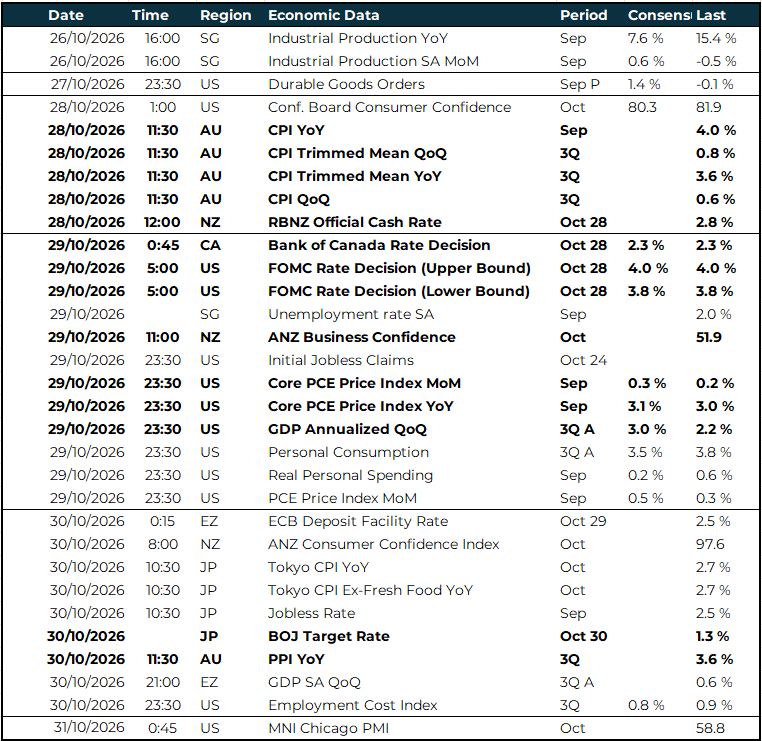Click the Oct 29 period cell
The width and height of the screenshot is (762, 741).
pos(583,521)
